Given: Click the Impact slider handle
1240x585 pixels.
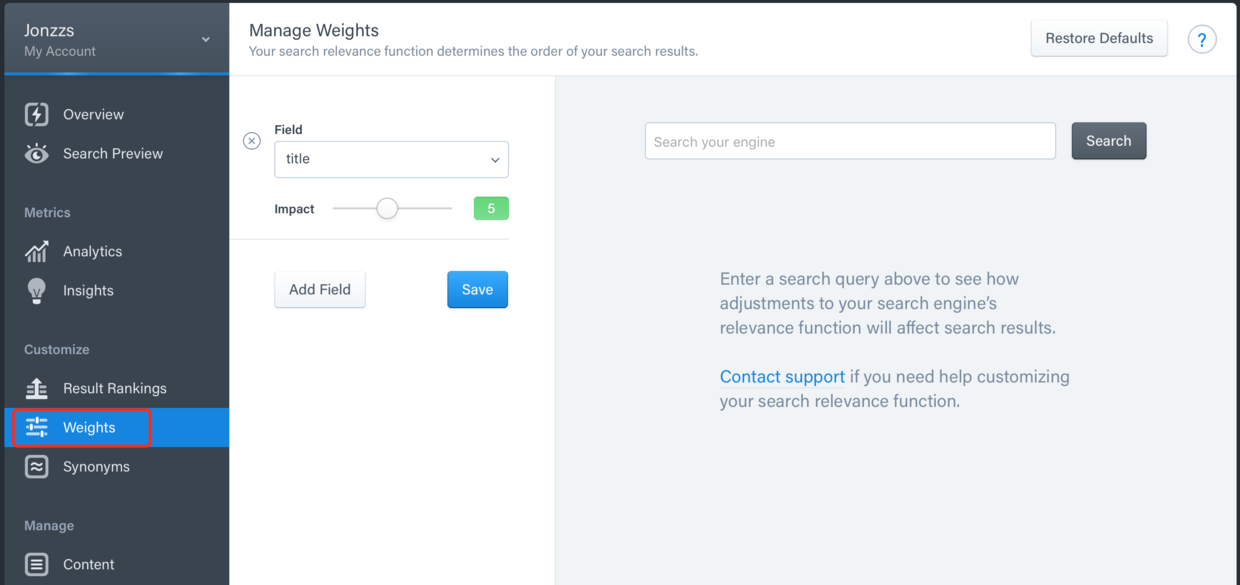Looking at the screenshot, I should (x=387, y=209).
